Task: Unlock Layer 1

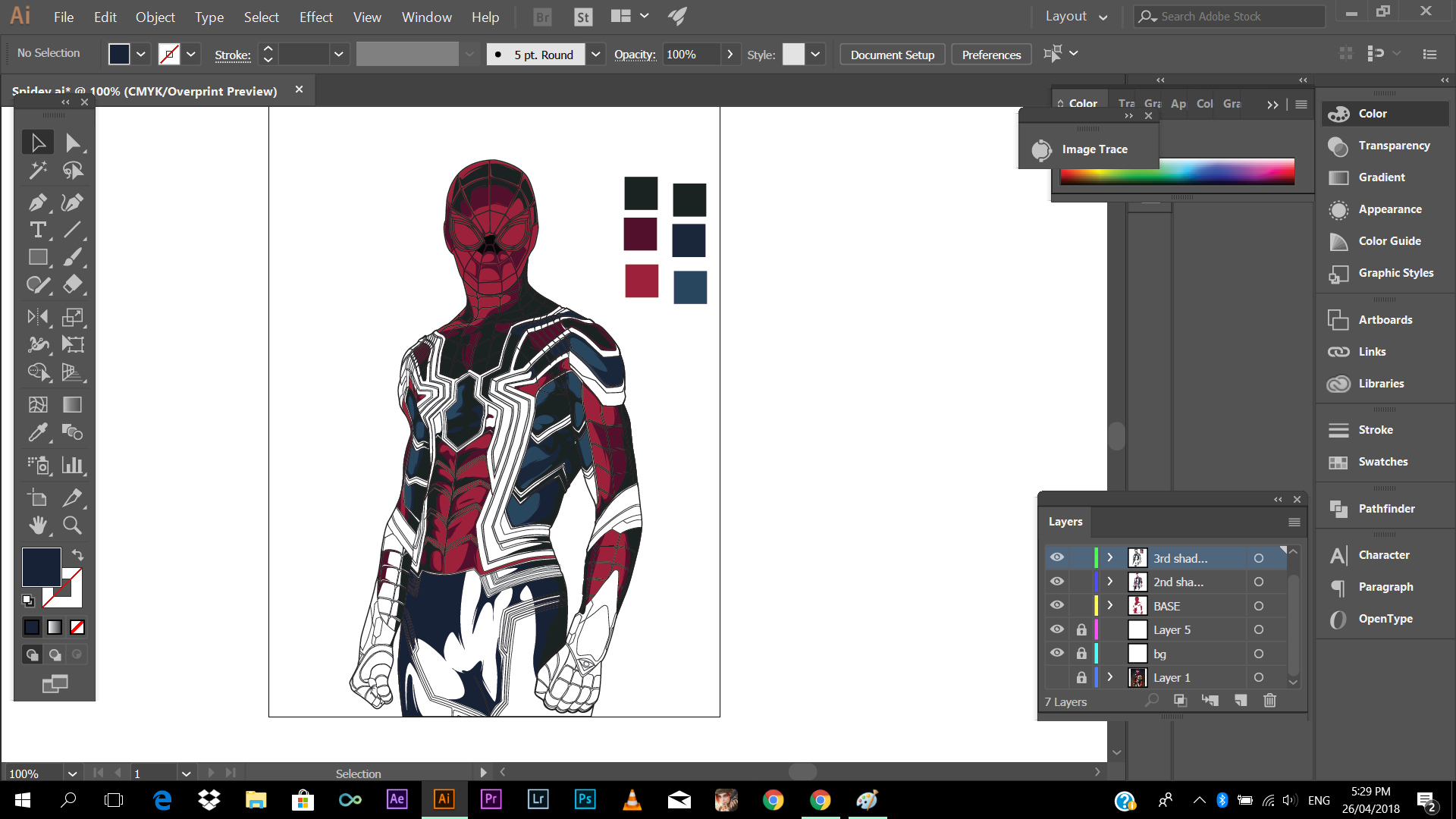Action: click(1081, 677)
